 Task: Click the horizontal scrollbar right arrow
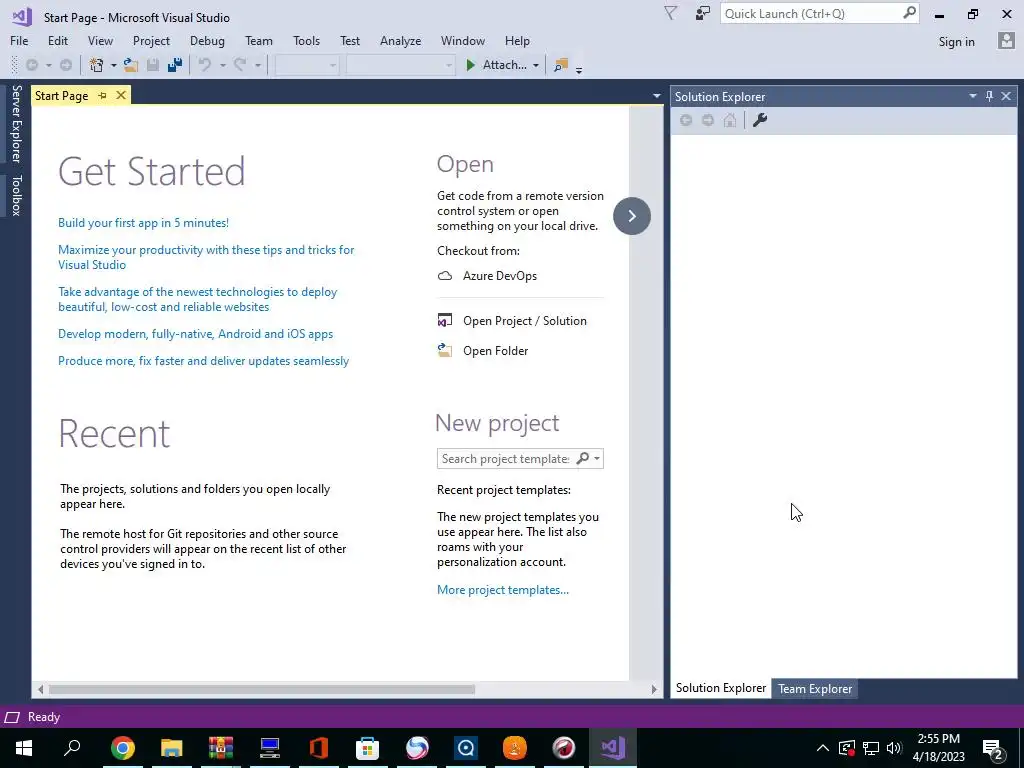coord(654,689)
